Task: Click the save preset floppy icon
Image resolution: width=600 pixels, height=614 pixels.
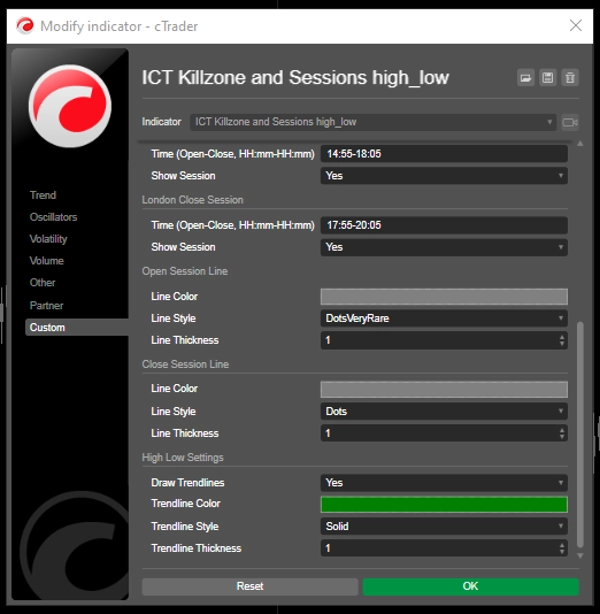Action: (x=548, y=78)
